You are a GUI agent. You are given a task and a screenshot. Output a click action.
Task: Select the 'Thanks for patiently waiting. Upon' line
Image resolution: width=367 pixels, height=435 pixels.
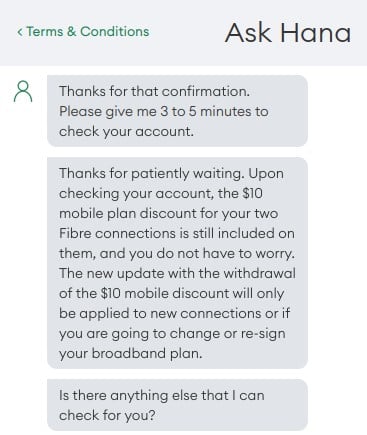point(171,173)
